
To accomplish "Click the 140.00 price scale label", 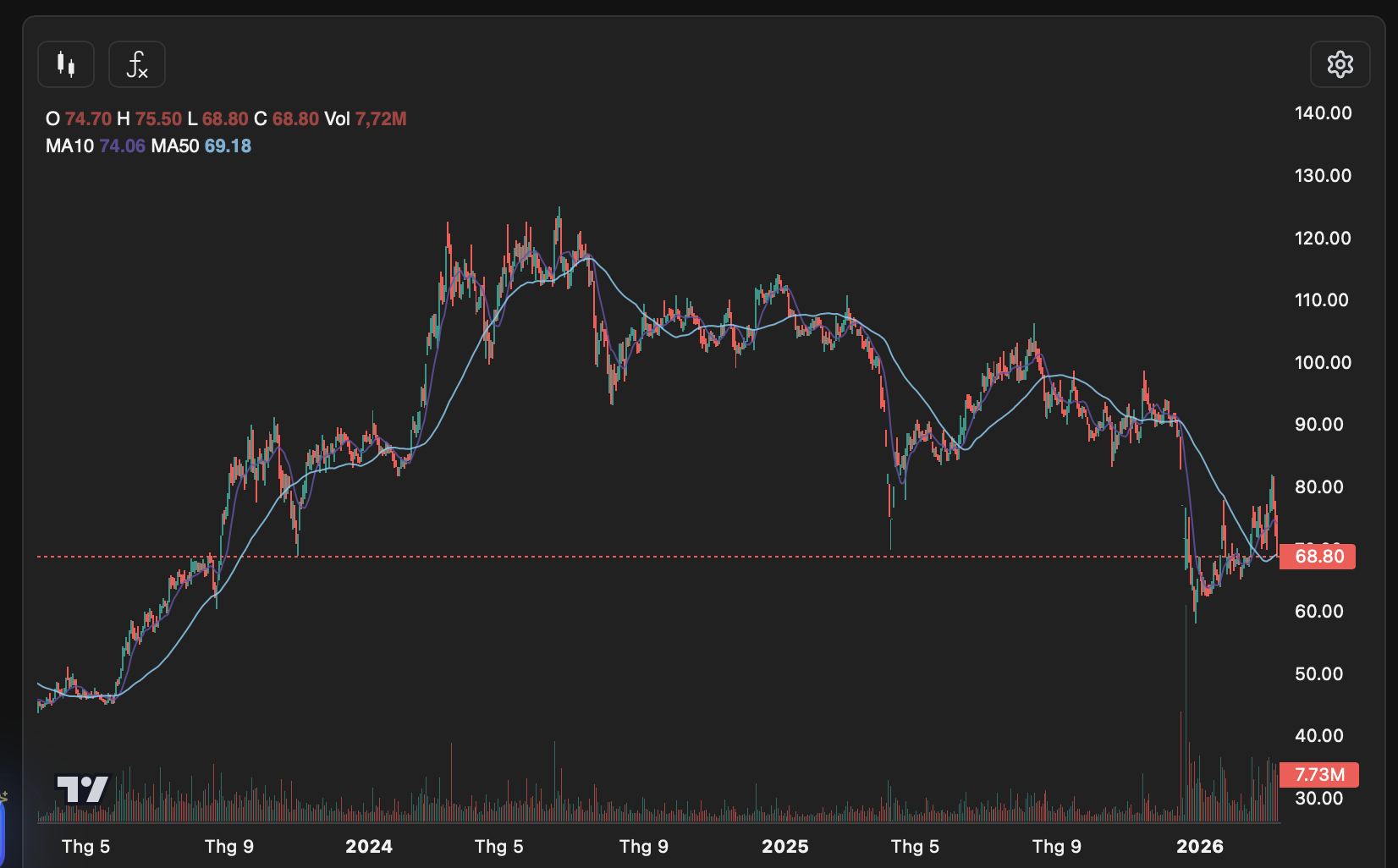I will pos(1323,113).
